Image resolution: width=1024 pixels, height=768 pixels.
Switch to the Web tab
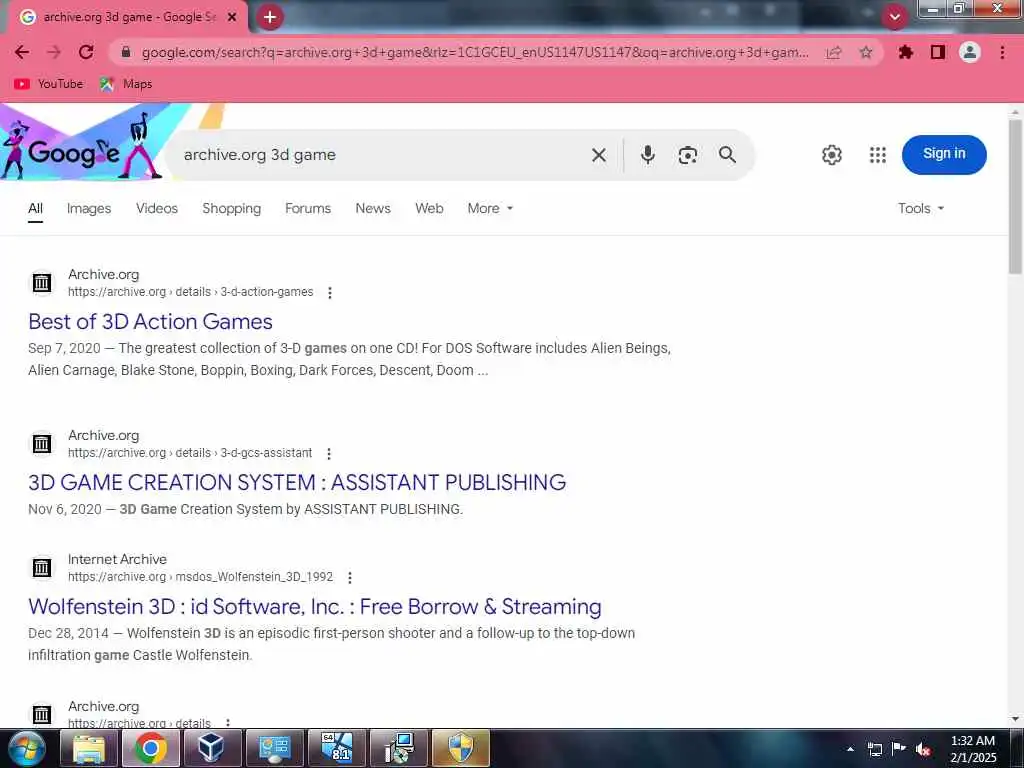(429, 209)
